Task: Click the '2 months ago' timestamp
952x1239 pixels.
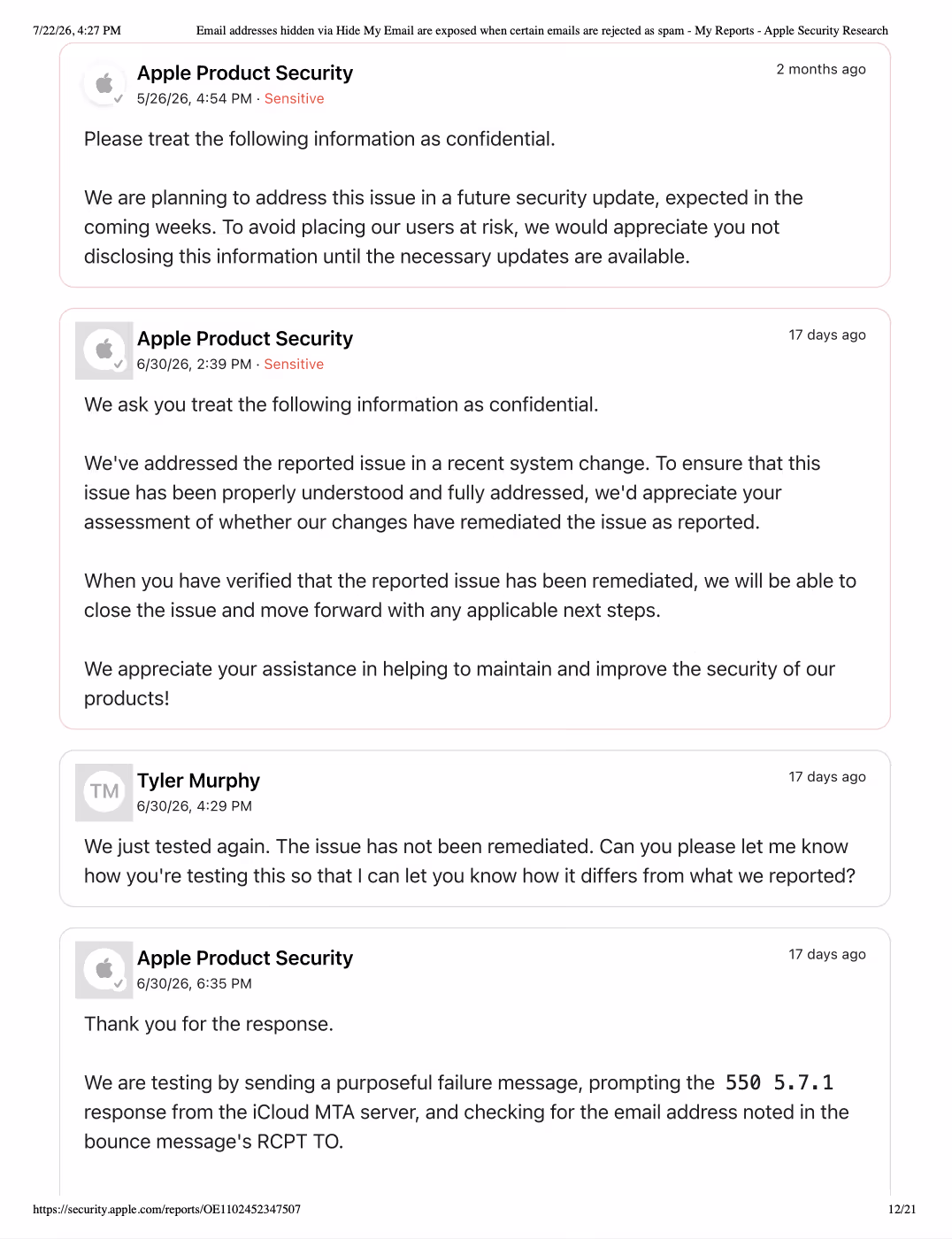Action: [821, 69]
